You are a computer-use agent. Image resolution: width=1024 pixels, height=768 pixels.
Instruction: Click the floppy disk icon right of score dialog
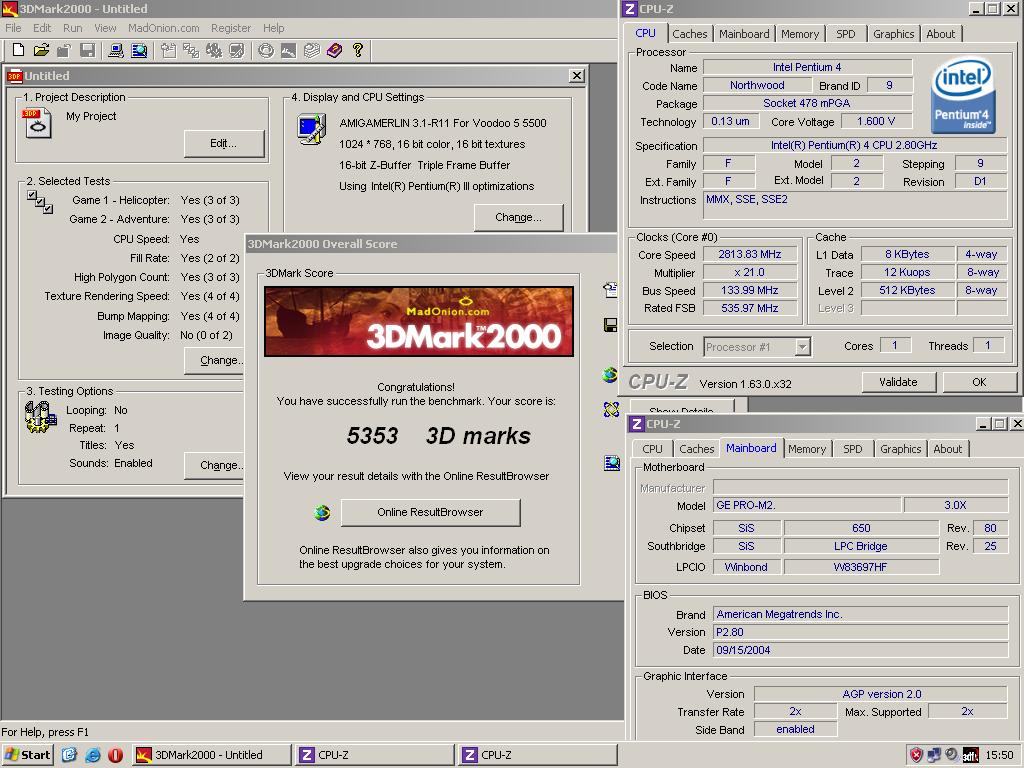pyautogui.click(x=611, y=325)
